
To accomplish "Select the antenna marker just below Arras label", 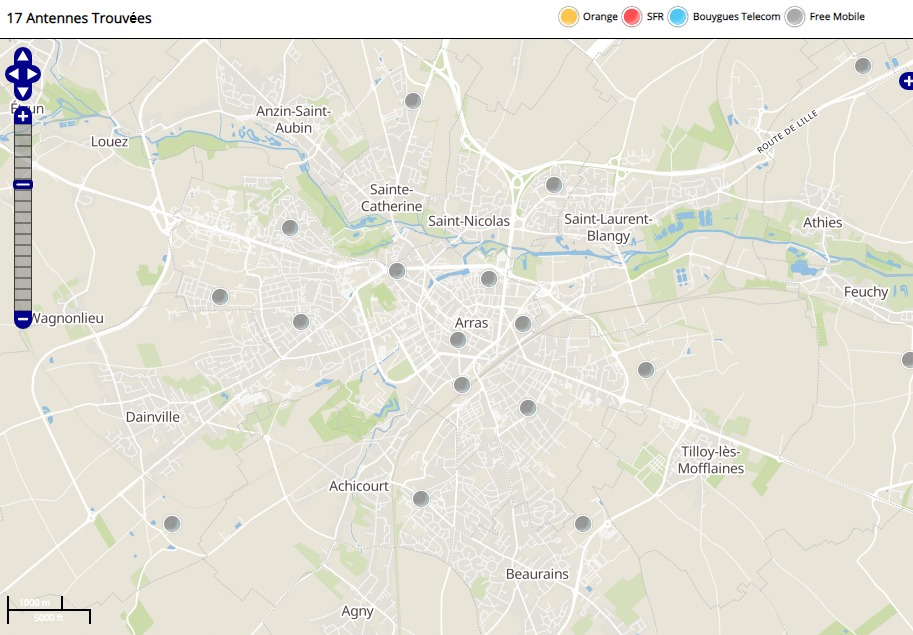I will [458, 340].
